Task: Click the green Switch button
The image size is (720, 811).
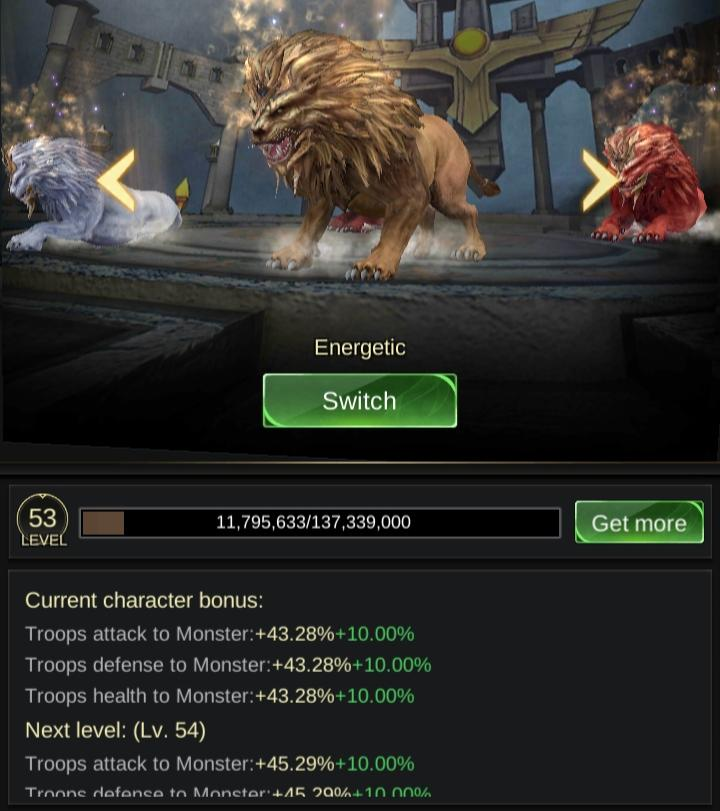Action: point(359,401)
